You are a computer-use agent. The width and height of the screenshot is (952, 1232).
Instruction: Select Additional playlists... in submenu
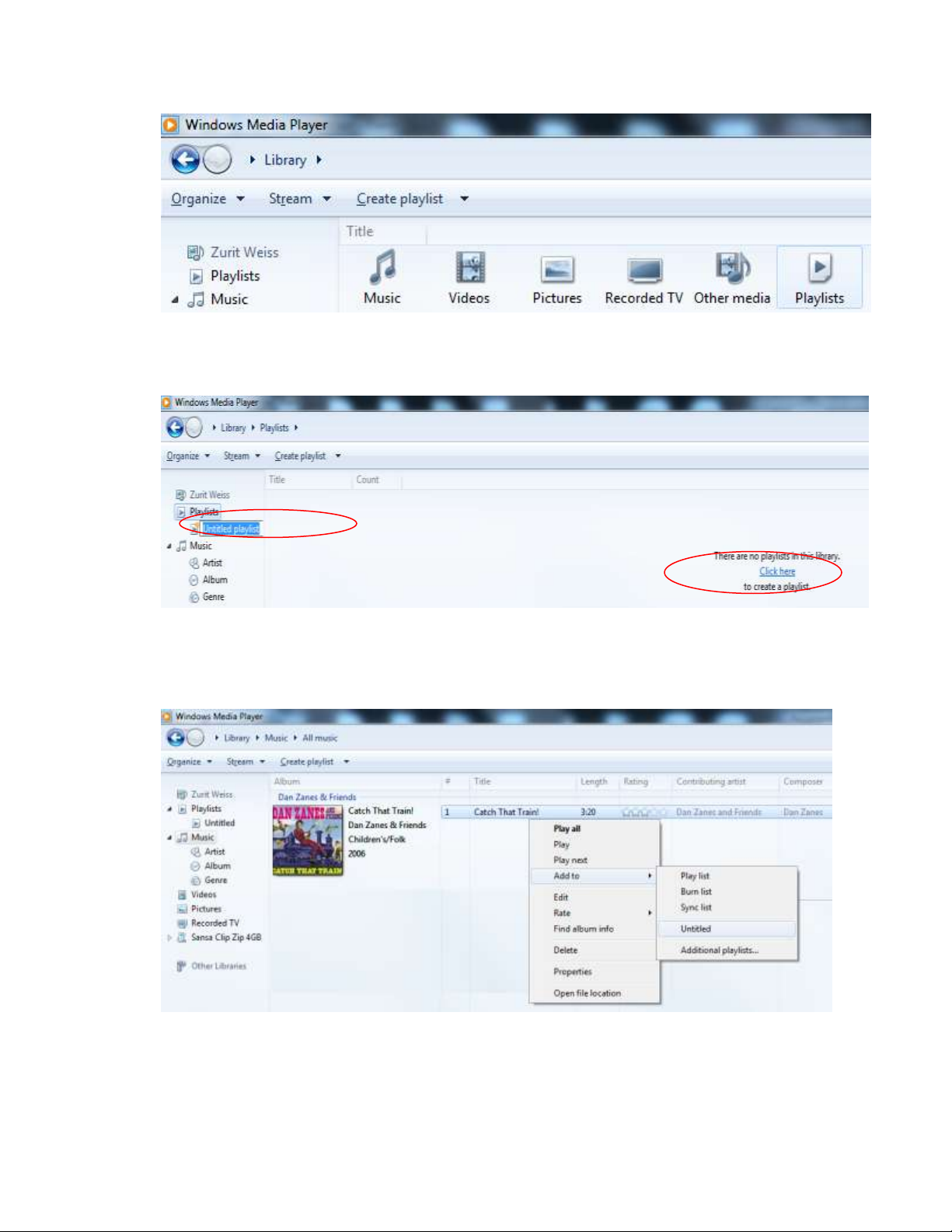(x=719, y=950)
